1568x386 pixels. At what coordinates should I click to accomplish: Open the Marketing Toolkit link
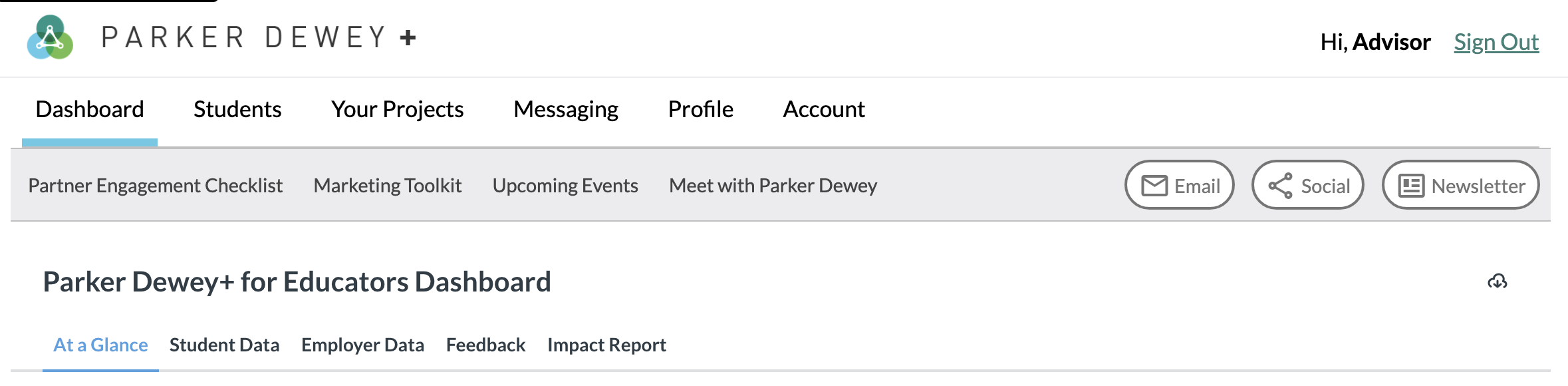(388, 186)
